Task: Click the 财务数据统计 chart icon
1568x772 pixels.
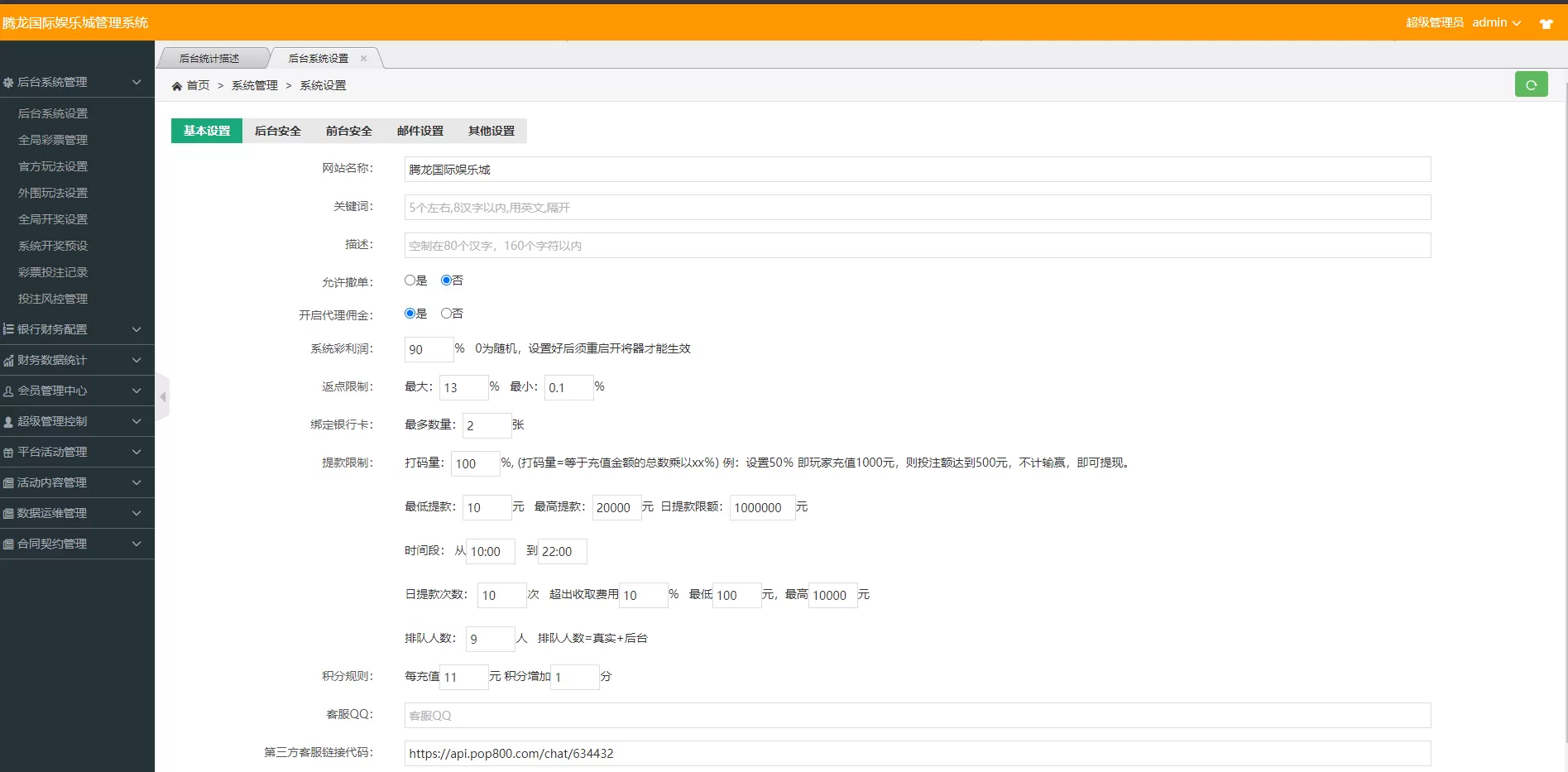Action: pyautogui.click(x=8, y=360)
